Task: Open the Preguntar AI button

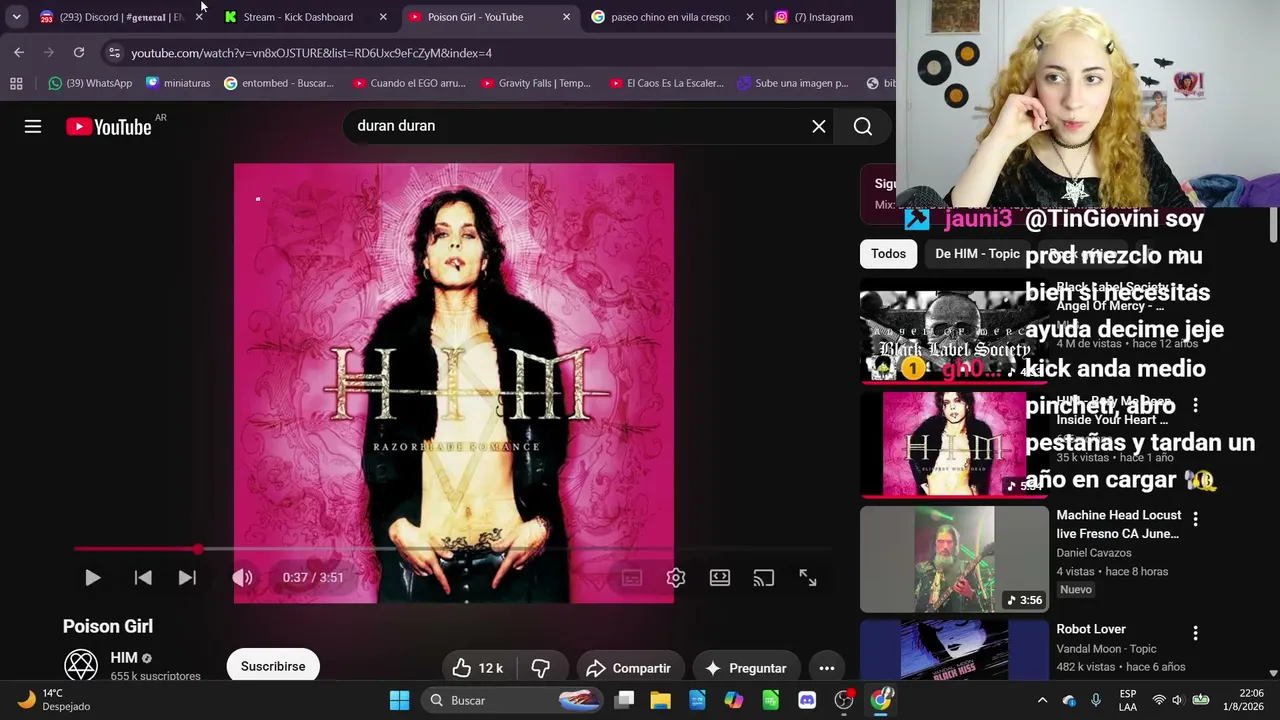Action: pyautogui.click(x=745, y=668)
